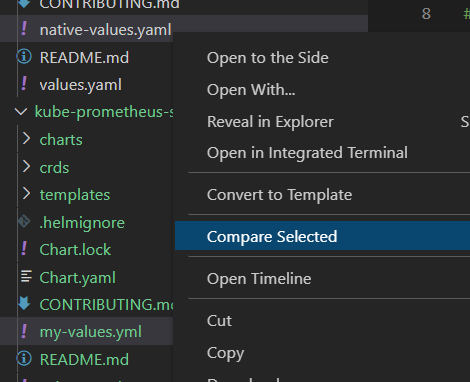Click YAML icon beside native-values.yaml
This screenshot has width=470, height=382.
coord(24,29)
